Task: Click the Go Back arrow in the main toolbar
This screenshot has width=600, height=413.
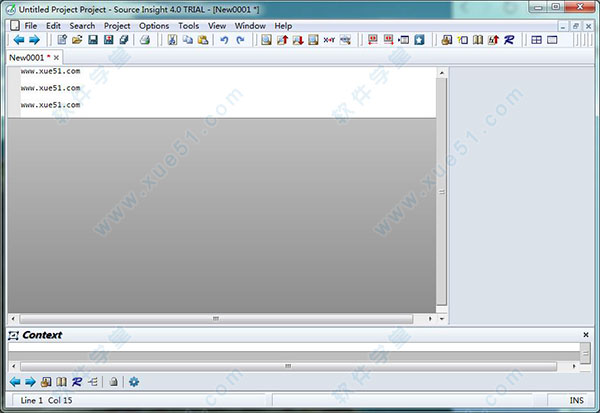Action: 18,40
